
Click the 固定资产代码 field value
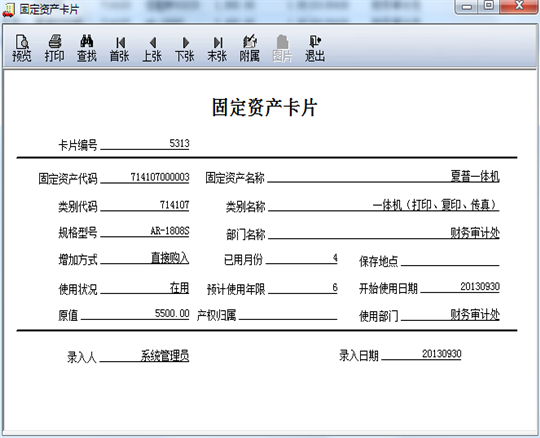145,177
